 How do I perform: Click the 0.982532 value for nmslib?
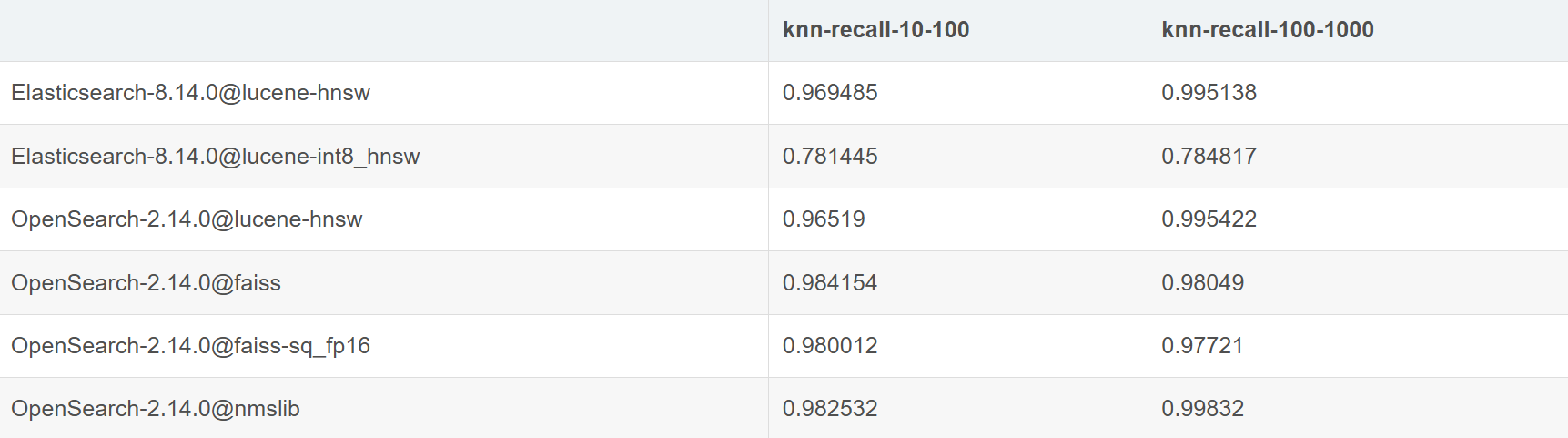point(830,409)
